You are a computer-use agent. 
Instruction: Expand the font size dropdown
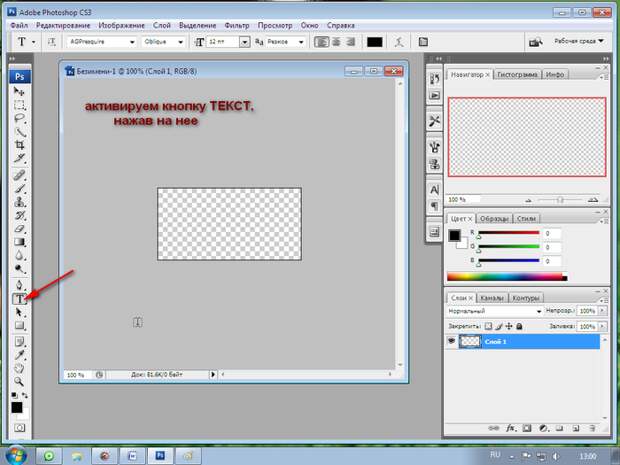point(245,42)
